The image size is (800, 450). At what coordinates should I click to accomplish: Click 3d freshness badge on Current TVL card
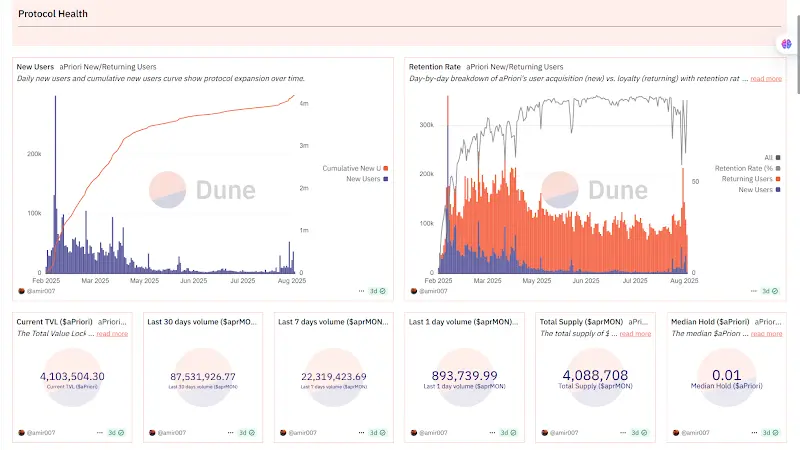pyautogui.click(x=116, y=433)
